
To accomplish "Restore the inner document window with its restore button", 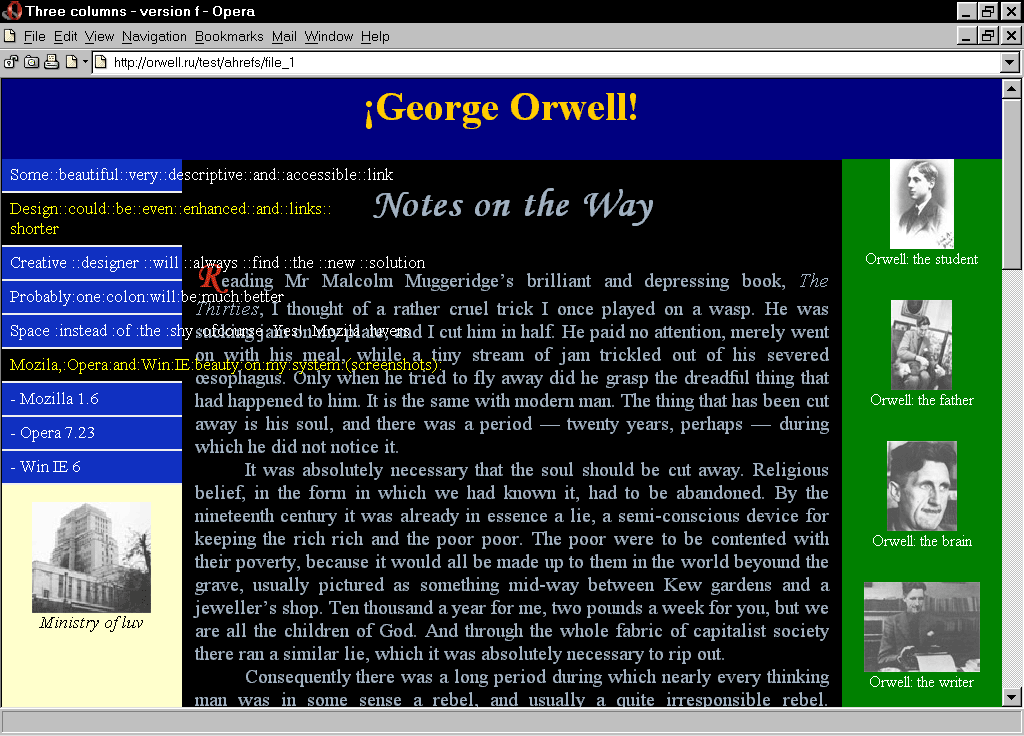I will tap(988, 35).
